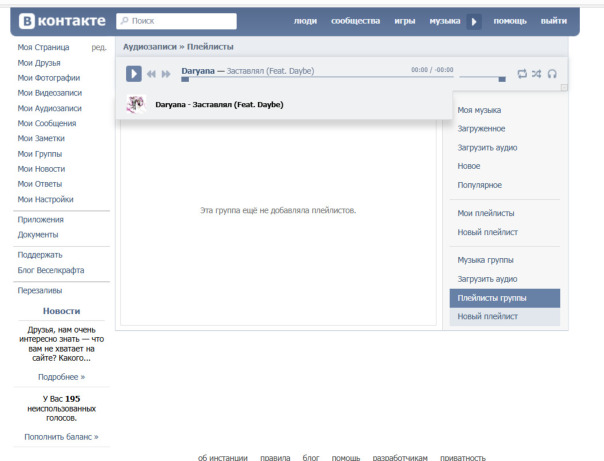
Task: Open Мои Заметки
Action: 41,138
